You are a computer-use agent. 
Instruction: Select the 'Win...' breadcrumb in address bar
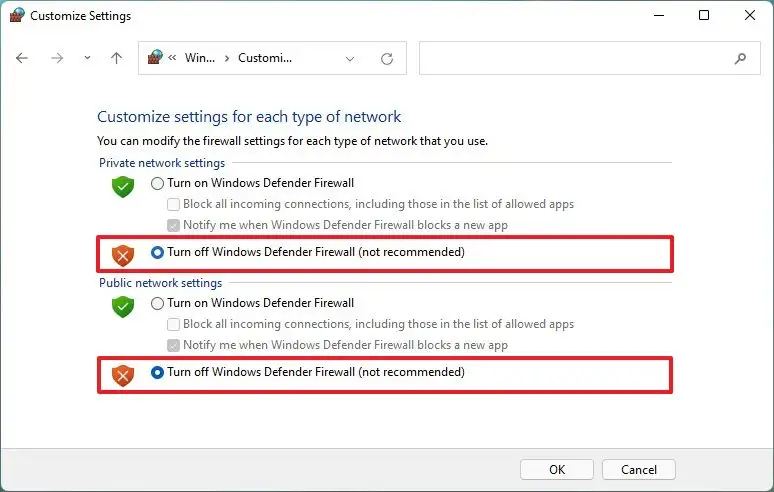click(200, 58)
